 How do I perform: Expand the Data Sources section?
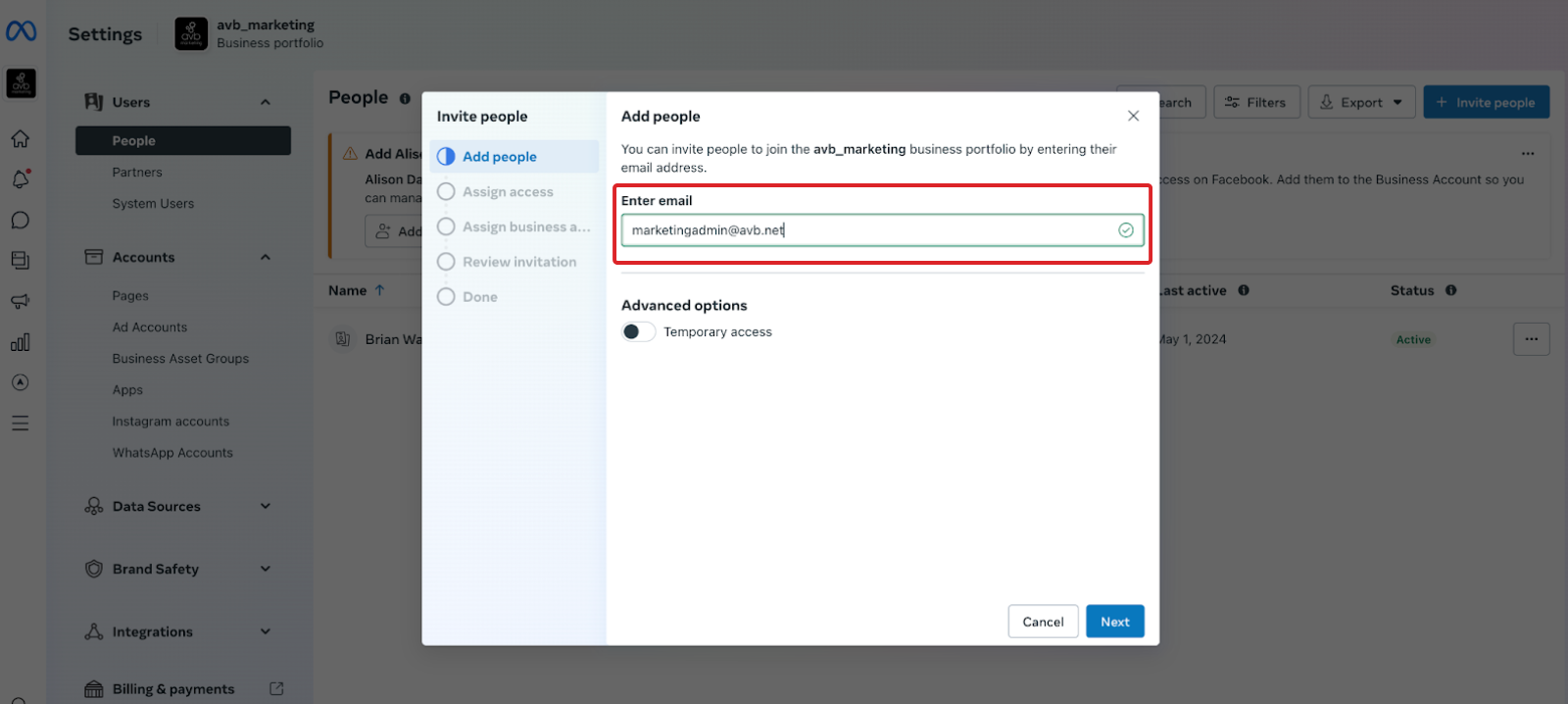(x=265, y=506)
